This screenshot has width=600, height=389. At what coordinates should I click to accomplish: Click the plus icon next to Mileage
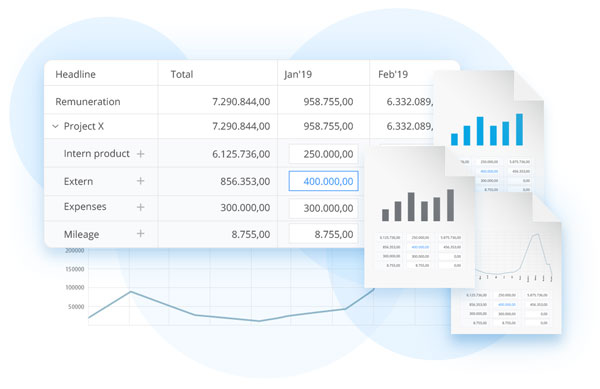pyautogui.click(x=140, y=233)
